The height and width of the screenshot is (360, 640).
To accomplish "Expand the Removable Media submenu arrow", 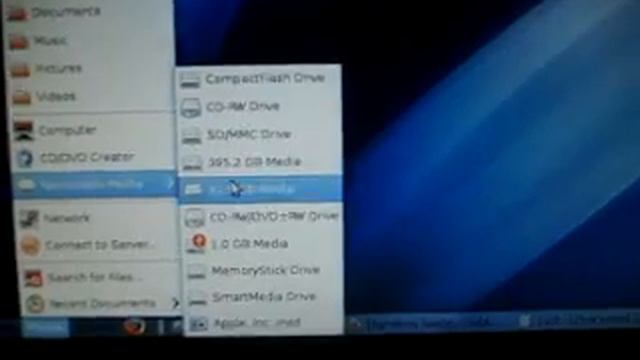I will [x=171, y=184].
